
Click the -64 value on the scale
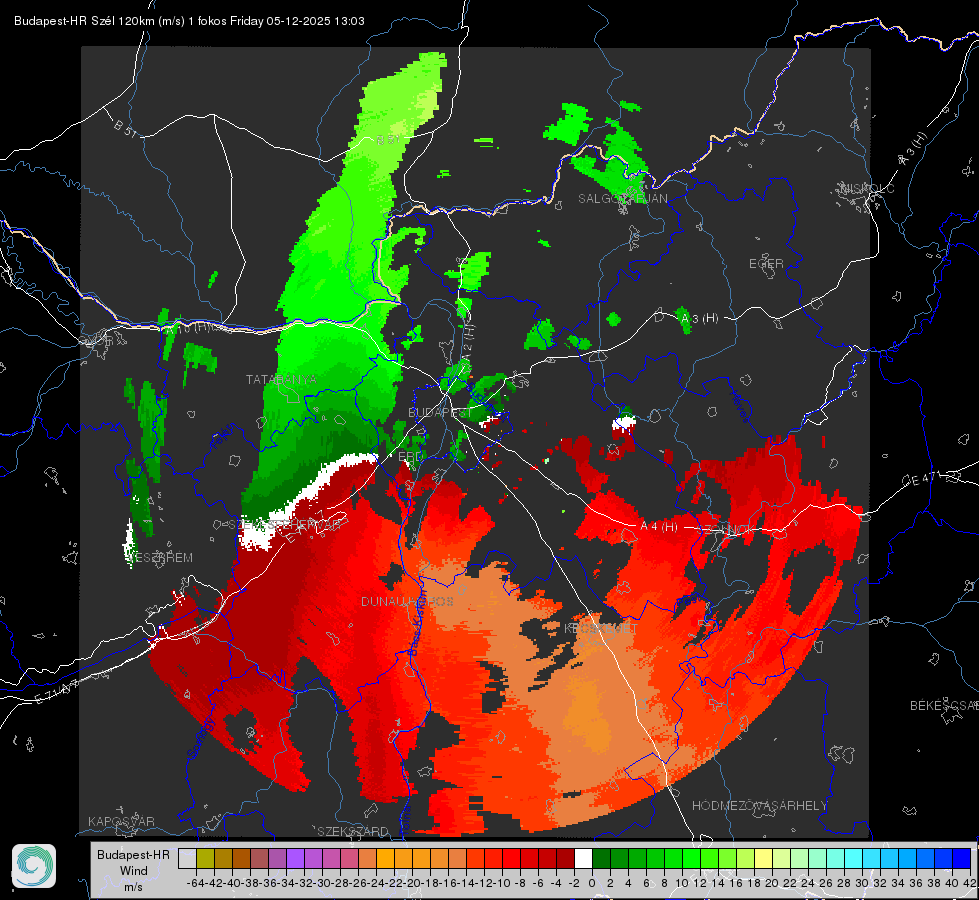point(196,883)
